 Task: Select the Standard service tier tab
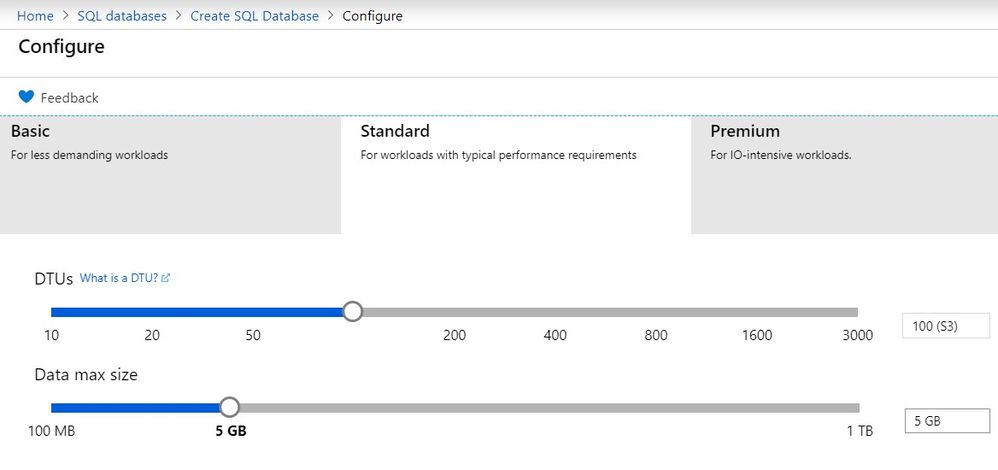(x=515, y=174)
